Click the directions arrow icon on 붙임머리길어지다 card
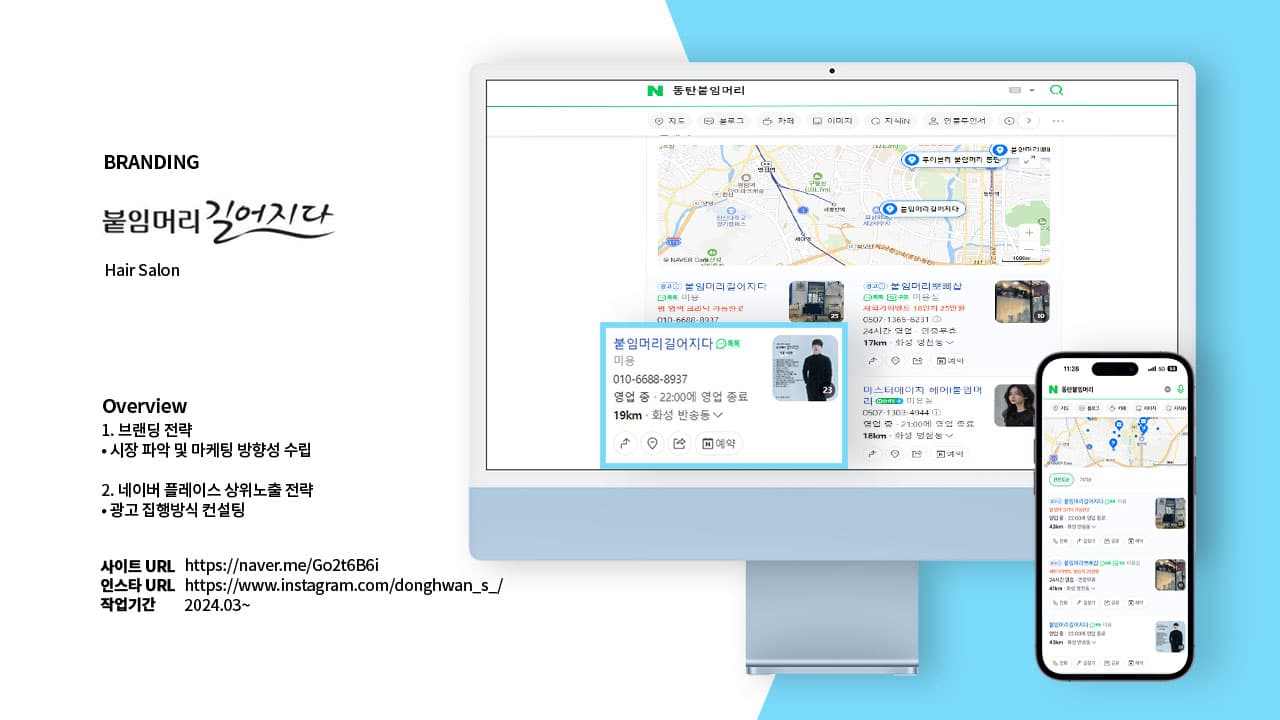The image size is (1280, 720). pyautogui.click(x=625, y=444)
